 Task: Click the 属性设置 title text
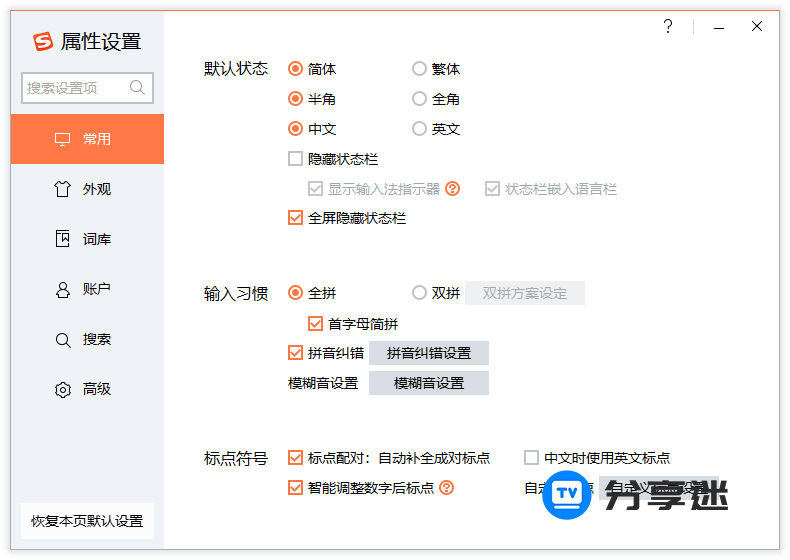pyautogui.click(x=101, y=41)
